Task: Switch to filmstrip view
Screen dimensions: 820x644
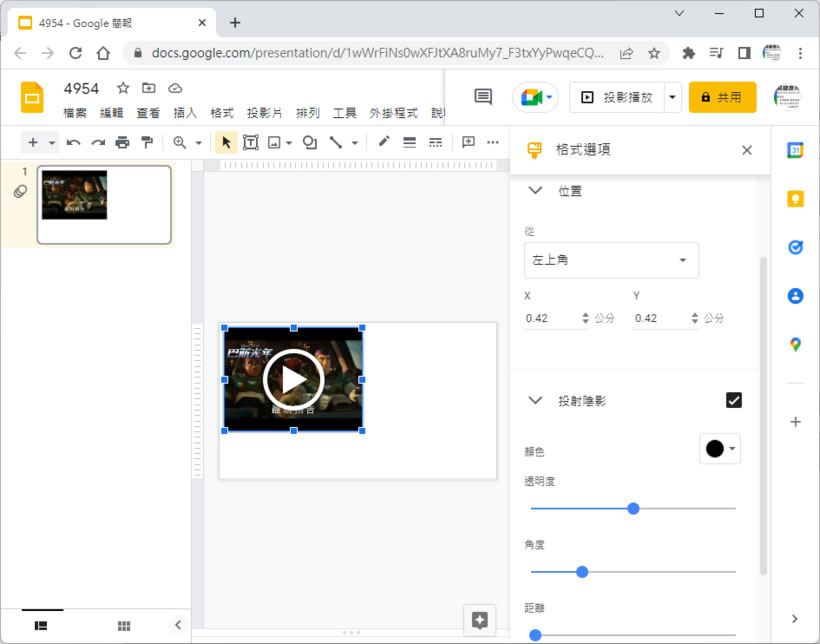Action: point(41,625)
